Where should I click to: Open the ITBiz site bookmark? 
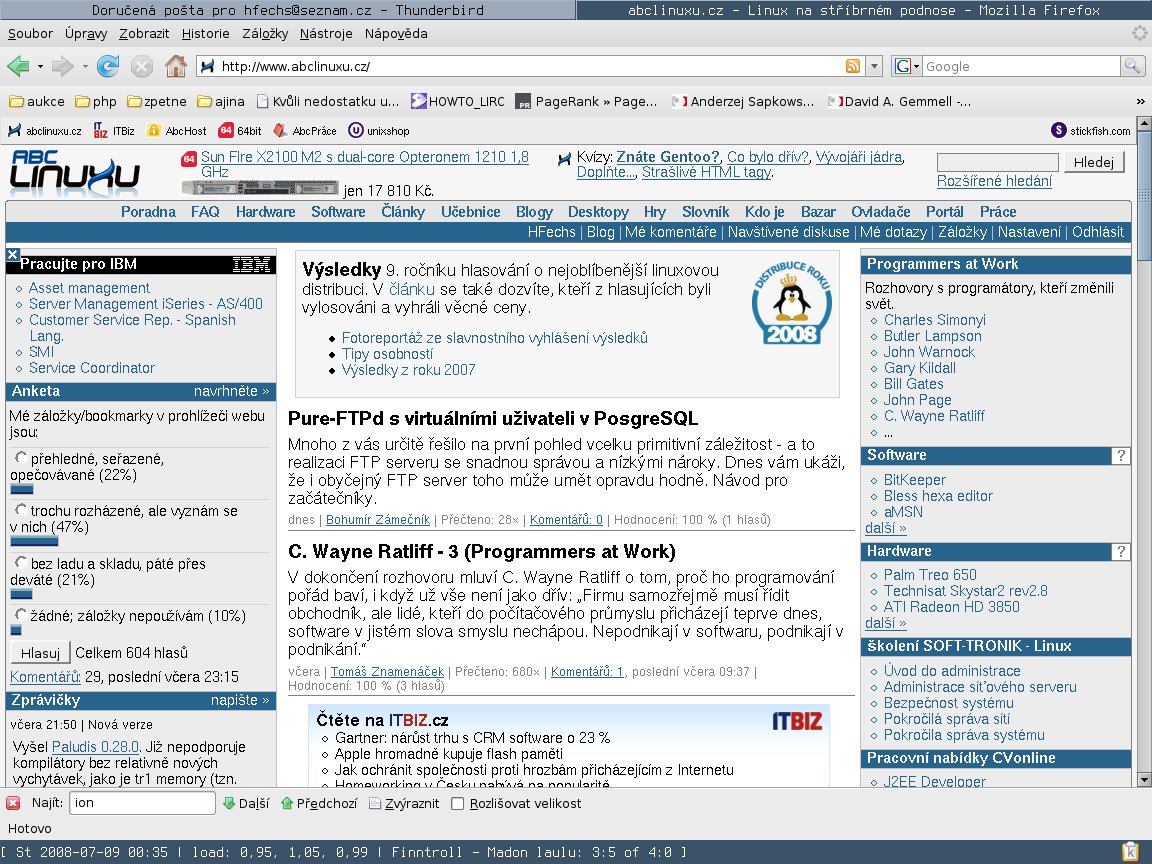click(x=115, y=131)
